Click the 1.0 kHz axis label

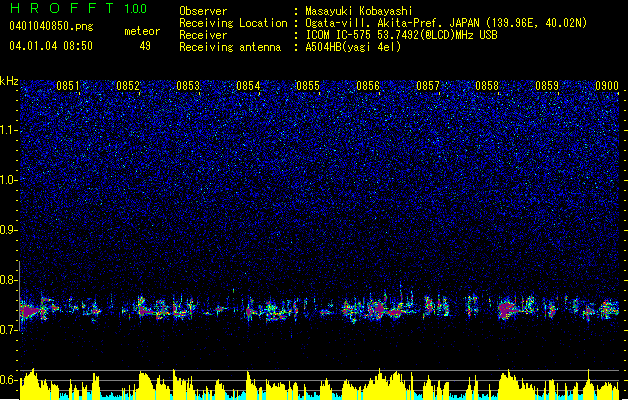[8, 180]
